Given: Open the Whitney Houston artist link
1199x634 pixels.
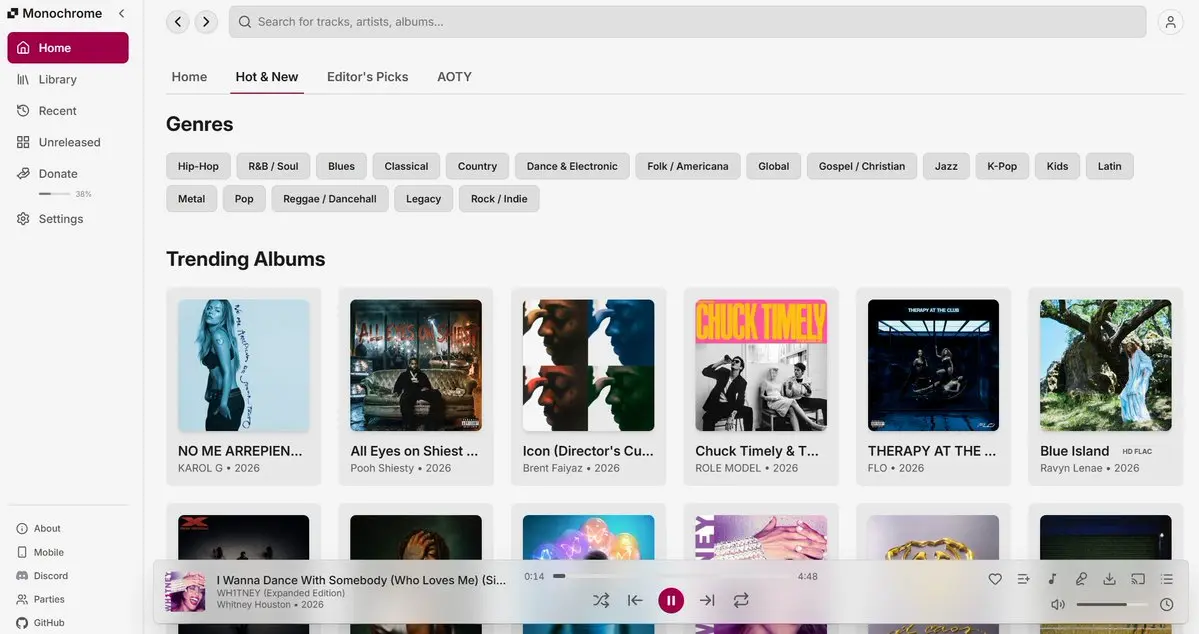Looking at the screenshot, I should click(x=253, y=605).
